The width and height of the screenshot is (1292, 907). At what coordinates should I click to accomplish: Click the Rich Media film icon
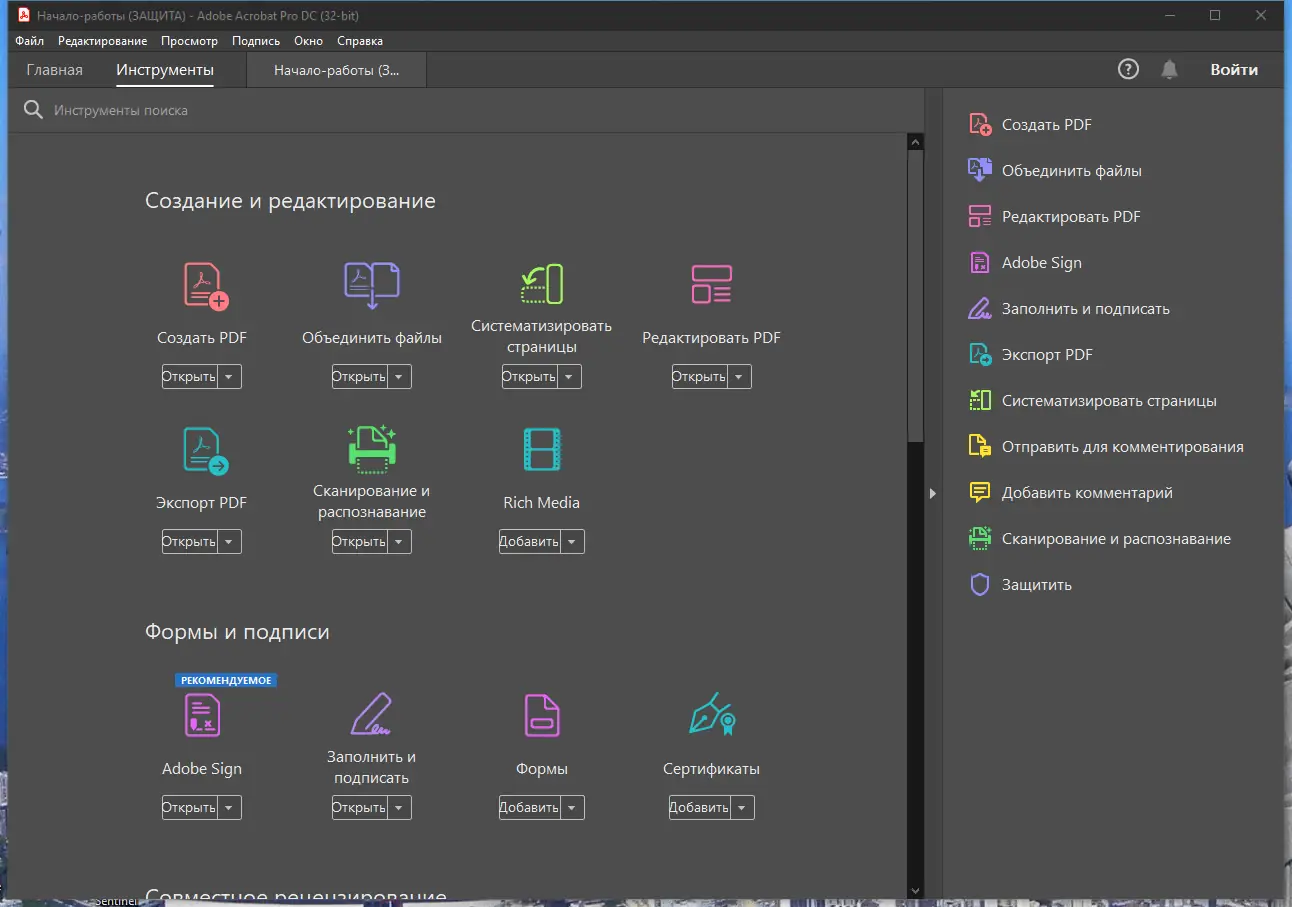pos(542,450)
